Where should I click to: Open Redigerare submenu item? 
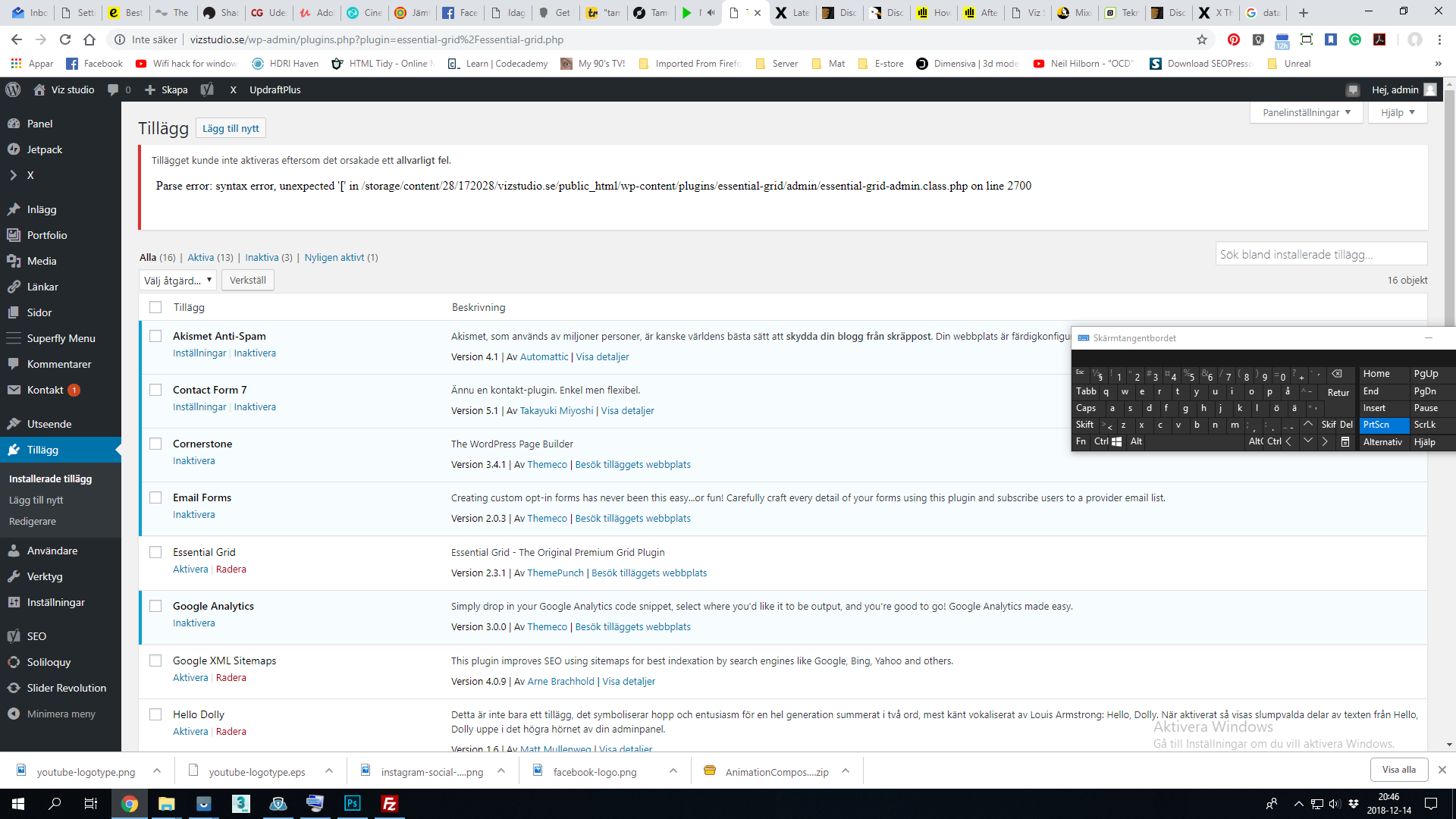coord(33,522)
